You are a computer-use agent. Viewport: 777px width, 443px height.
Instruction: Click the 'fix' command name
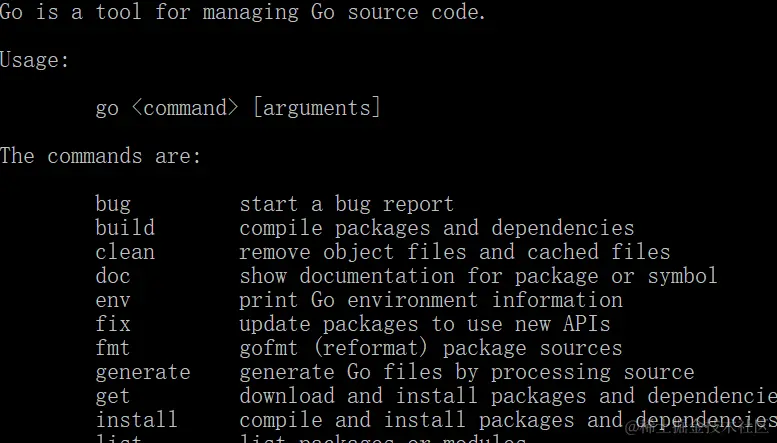point(113,324)
